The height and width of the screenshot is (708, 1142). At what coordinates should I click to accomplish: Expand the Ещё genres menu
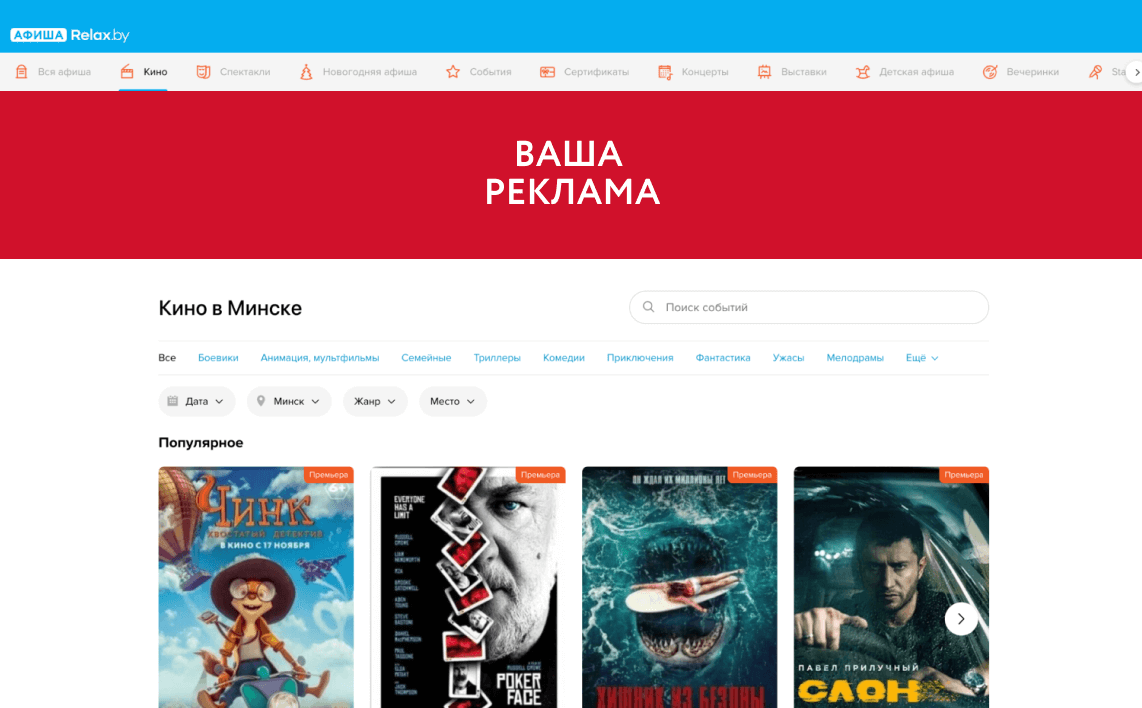pos(922,358)
